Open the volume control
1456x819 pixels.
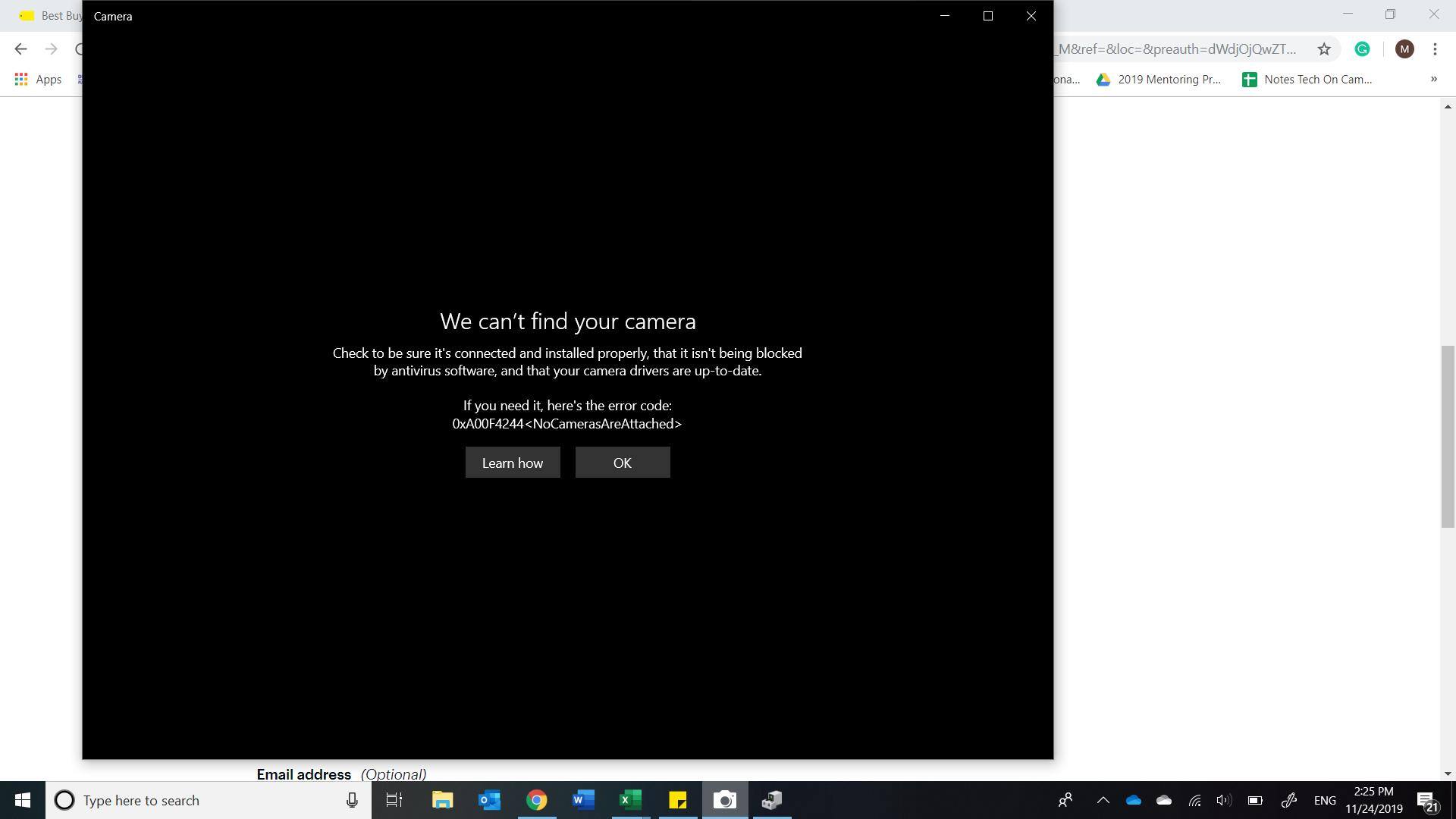pos(1223,800)
